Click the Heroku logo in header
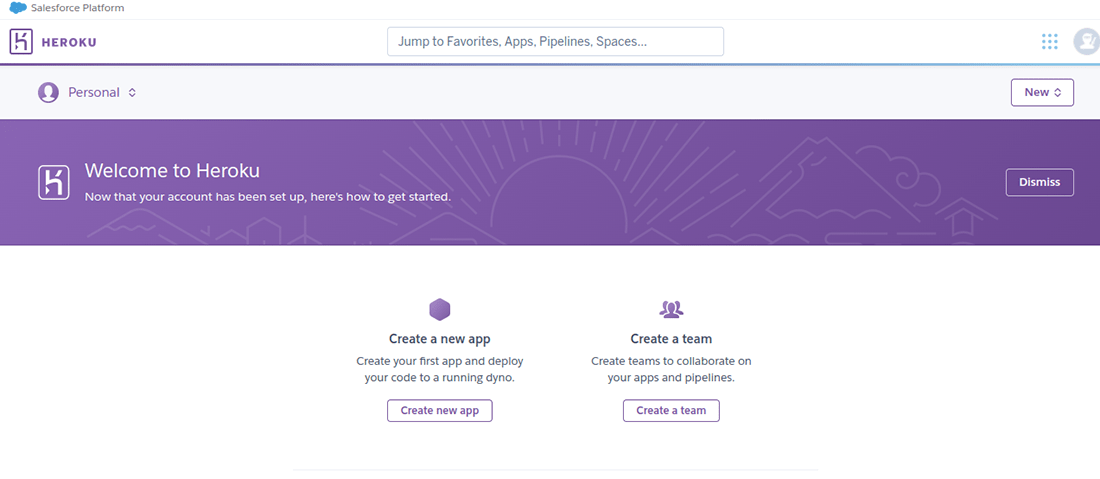Image resolution: width=1100 pixels, height=479 pixels. (21, 41)
